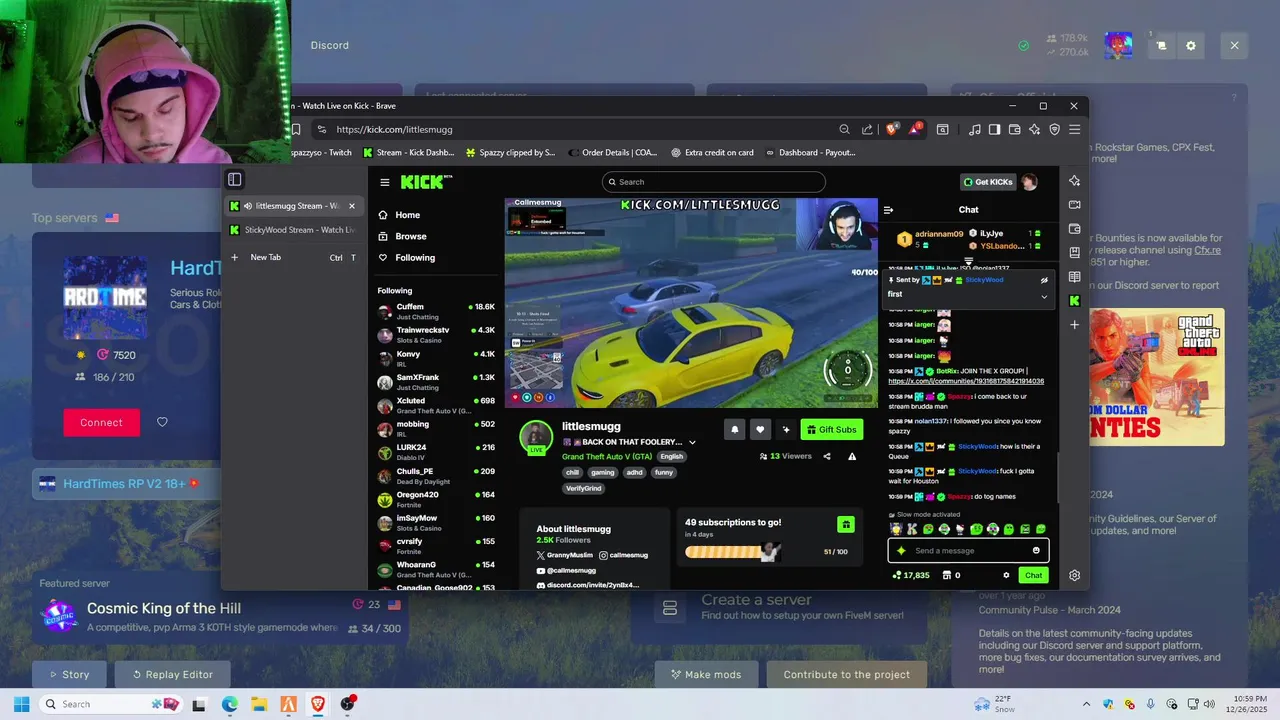Click gift icon in subscriptions goal card

pos(846,524)
